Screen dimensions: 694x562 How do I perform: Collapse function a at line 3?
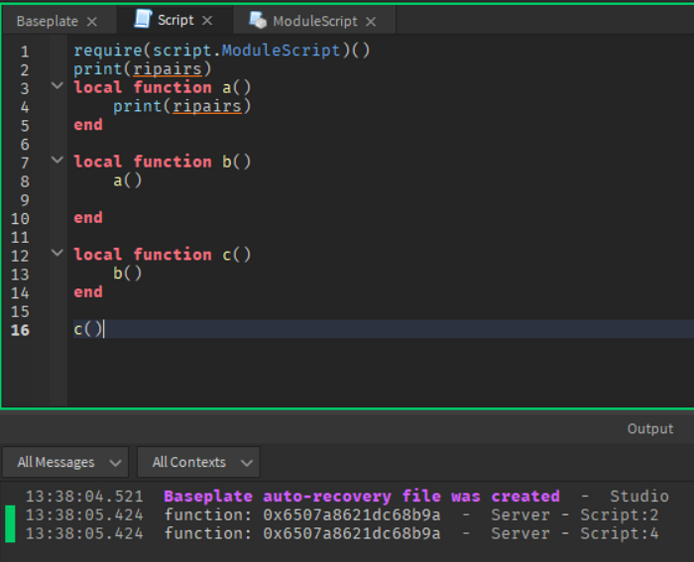(57, 85)
